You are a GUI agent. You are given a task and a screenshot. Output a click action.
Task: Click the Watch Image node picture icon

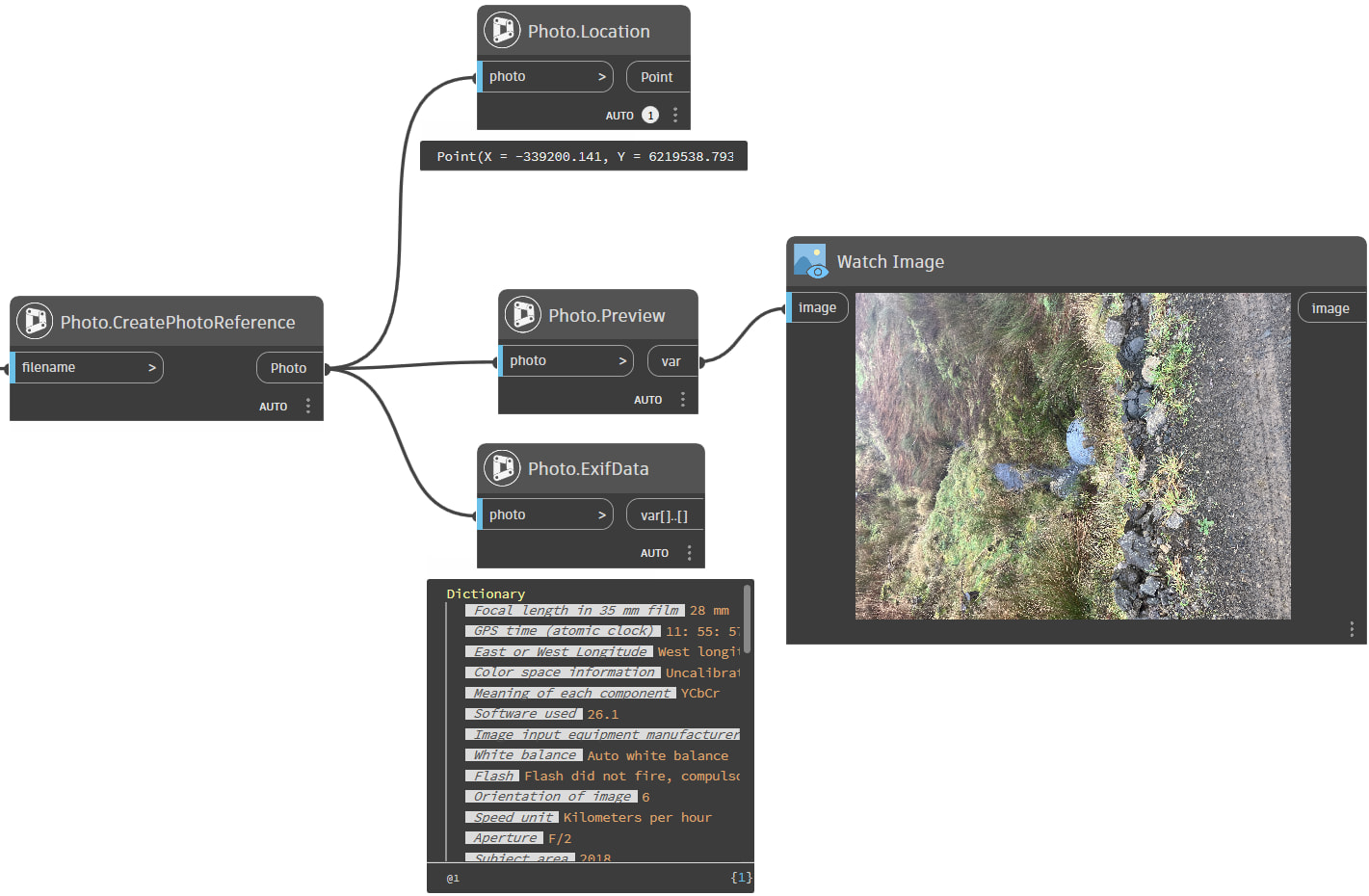810,261
